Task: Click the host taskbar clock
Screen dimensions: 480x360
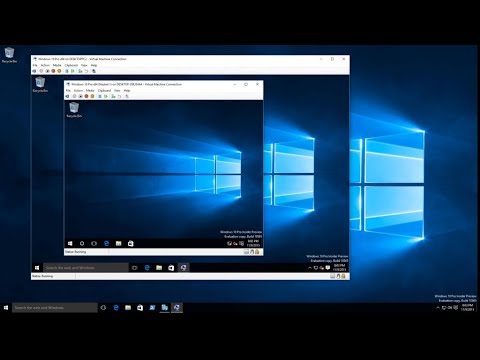Action: (467, 308)
